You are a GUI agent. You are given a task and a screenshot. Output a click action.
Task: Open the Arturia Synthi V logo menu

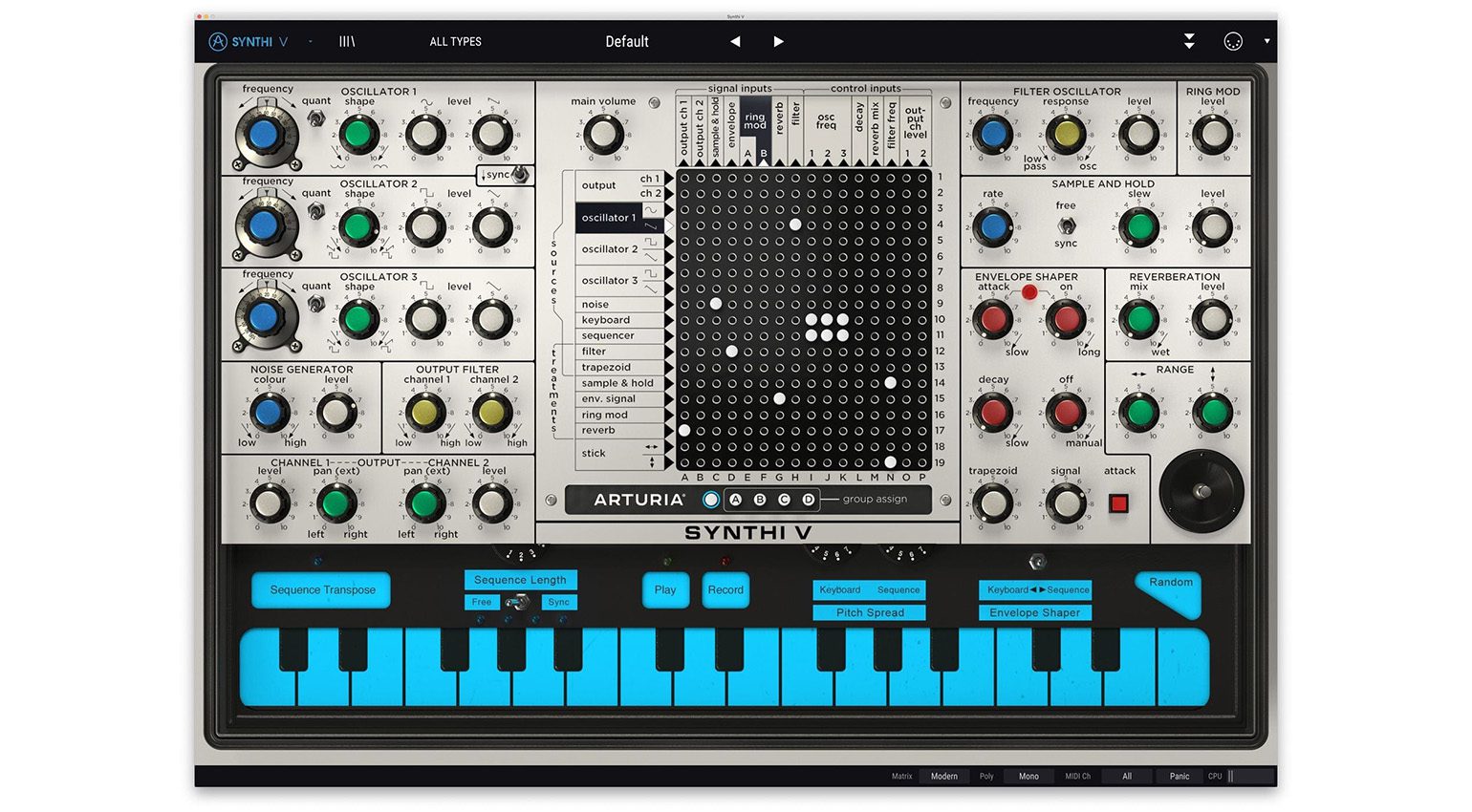pos(248,41)
